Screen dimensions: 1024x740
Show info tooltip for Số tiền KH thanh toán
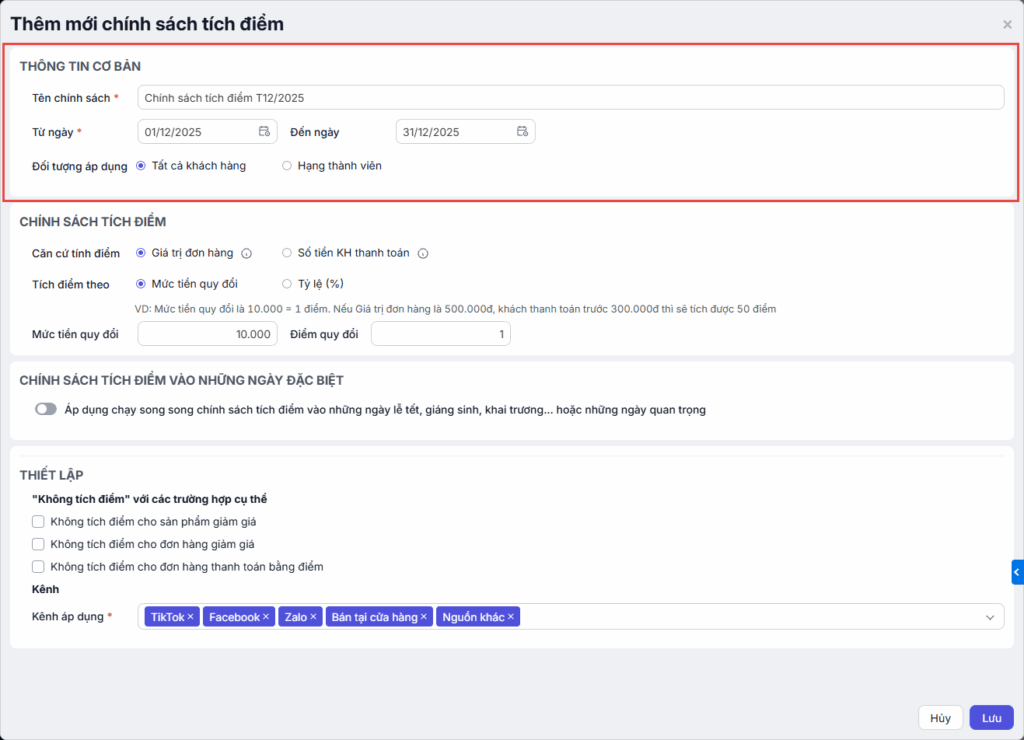pos(423,253)
